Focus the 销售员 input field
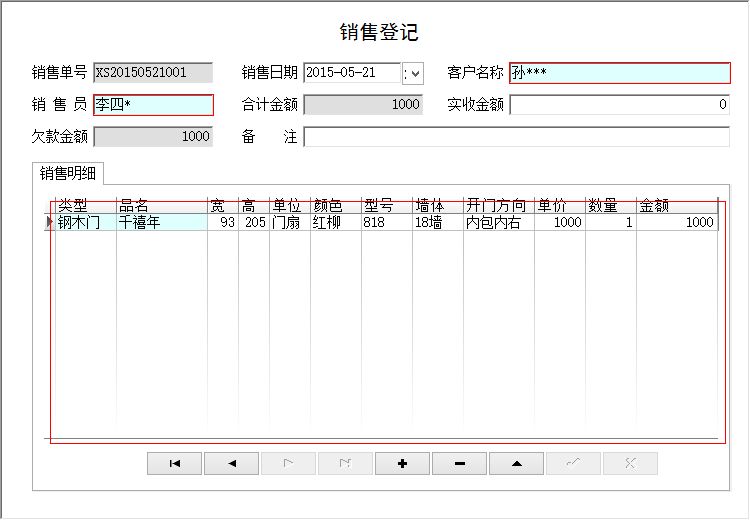The image size is (750, 520). (153, 105)
